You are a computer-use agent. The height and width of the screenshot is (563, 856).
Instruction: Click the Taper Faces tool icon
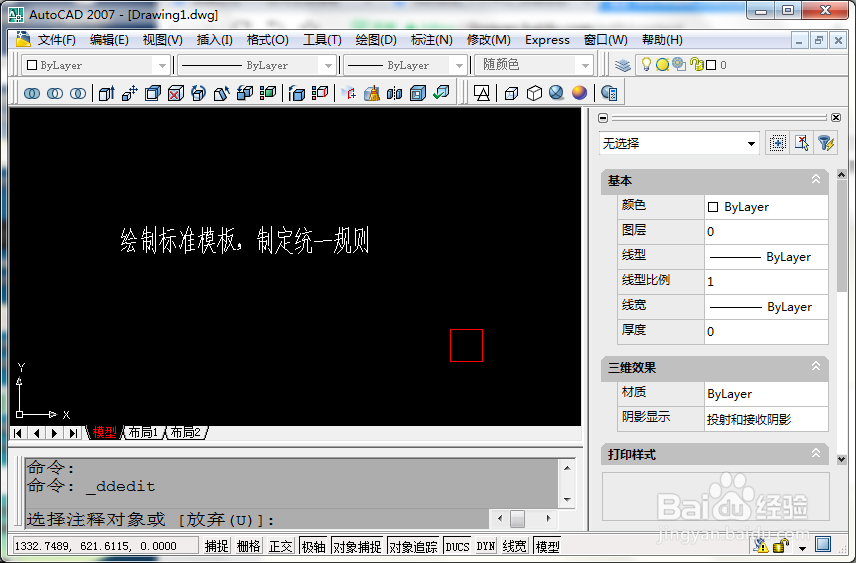[x=222, y=93]
